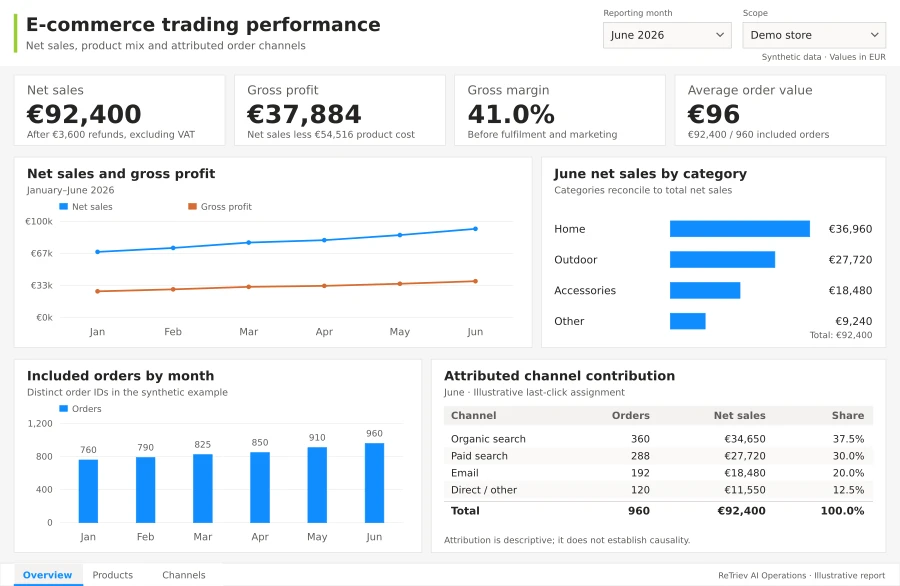Select the Apr orders bar labeled 850
The height and width of the screenshot is (586, 900).
[x=260, y=487]
